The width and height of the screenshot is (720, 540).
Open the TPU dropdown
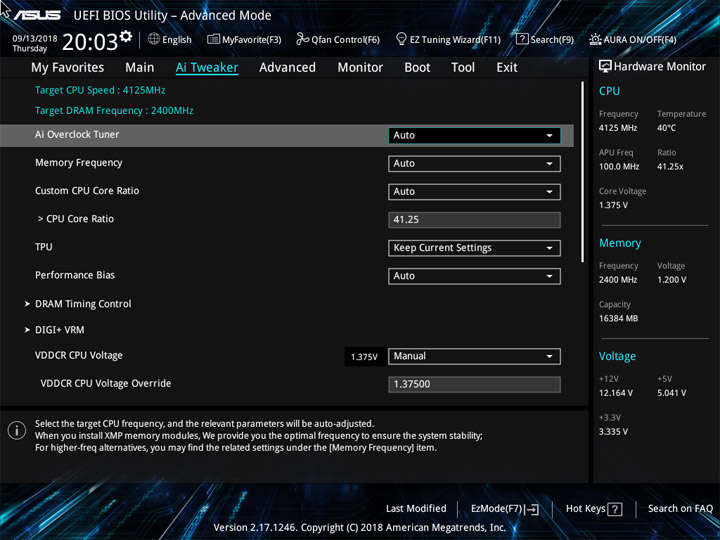474,248
